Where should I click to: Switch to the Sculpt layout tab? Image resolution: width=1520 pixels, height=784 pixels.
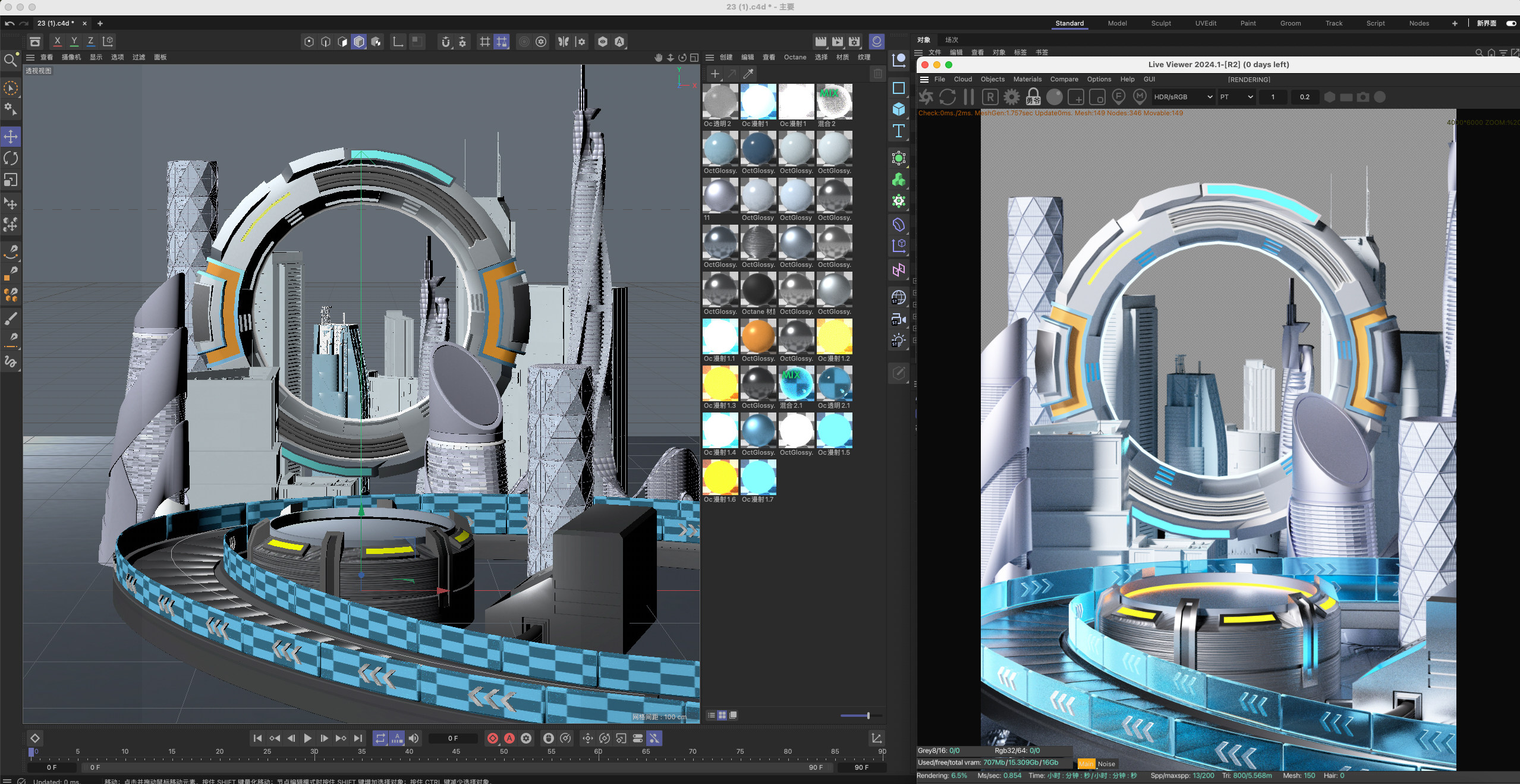[1160, 23]
